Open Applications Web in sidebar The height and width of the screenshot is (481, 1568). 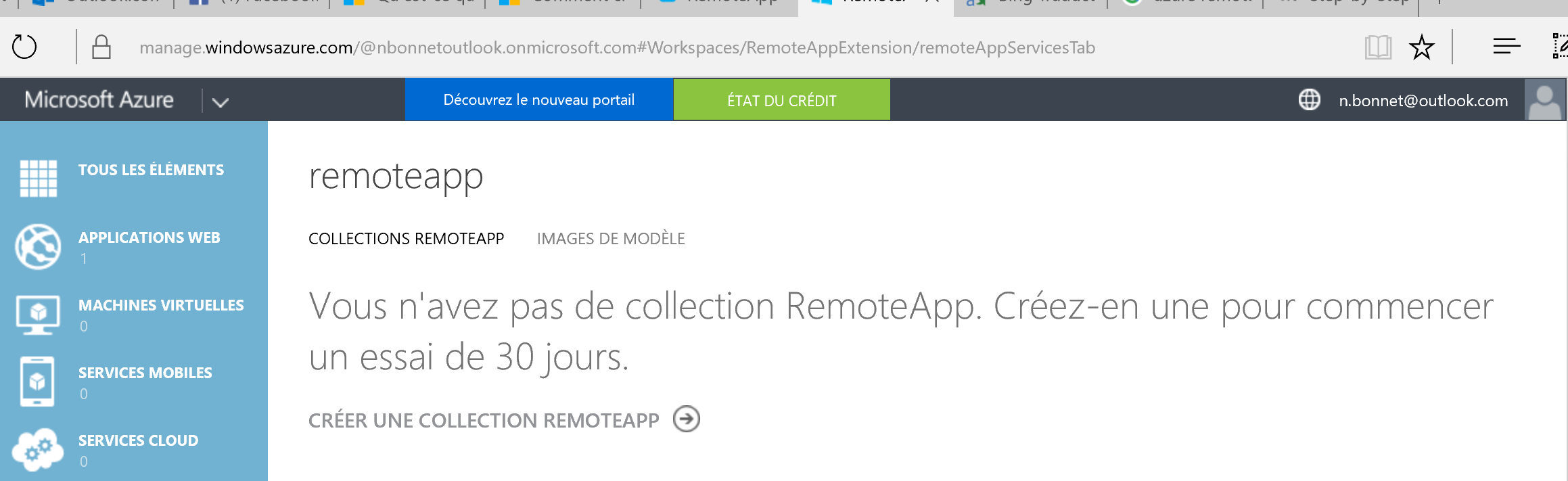[x=149, y=238]
